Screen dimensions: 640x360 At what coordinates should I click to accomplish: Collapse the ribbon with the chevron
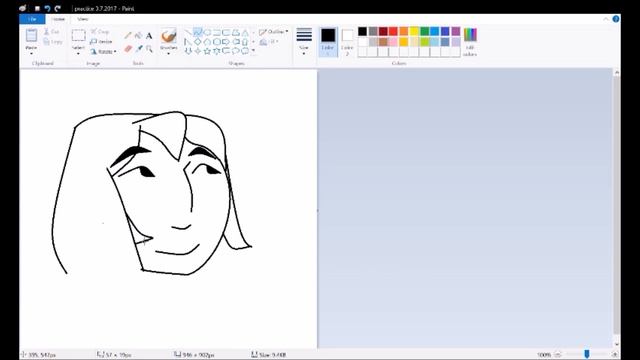(x=606, y=19)
